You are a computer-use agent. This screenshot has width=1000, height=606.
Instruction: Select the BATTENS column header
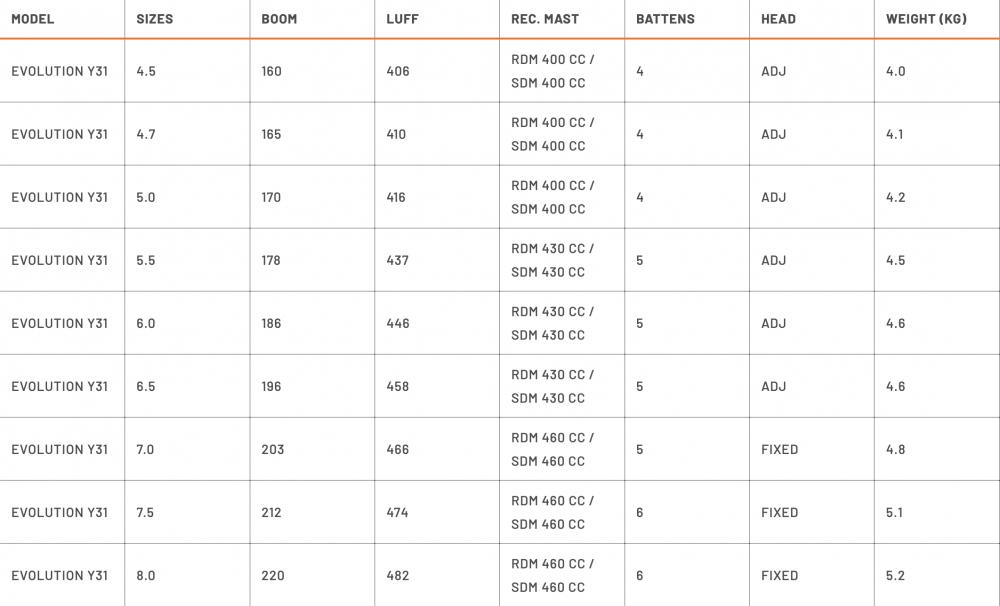click(x=665, y=19)
